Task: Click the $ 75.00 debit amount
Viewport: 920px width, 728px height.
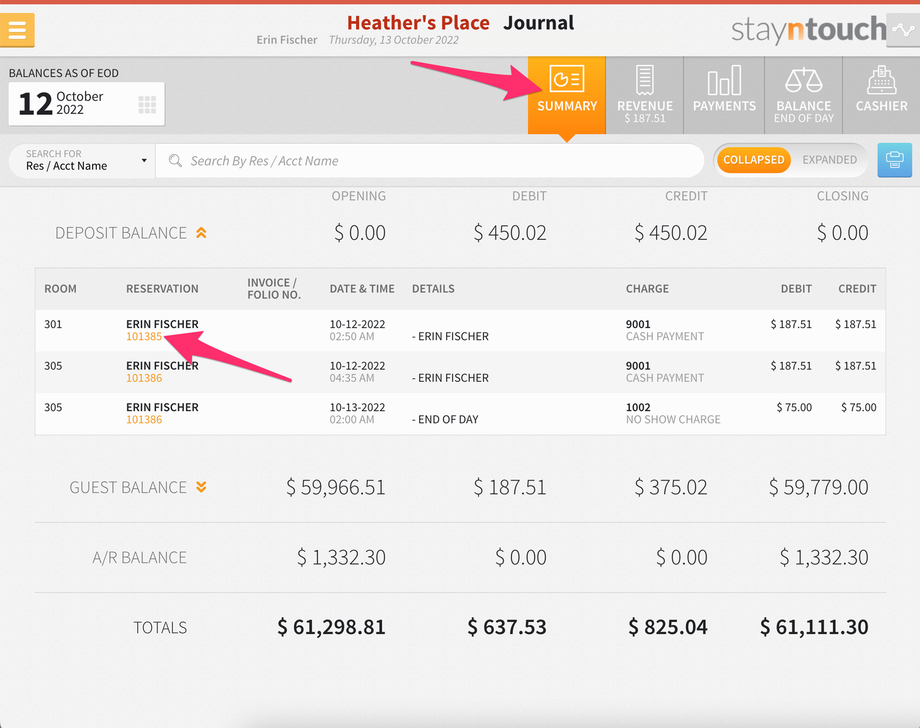Action: click(794, 407)
